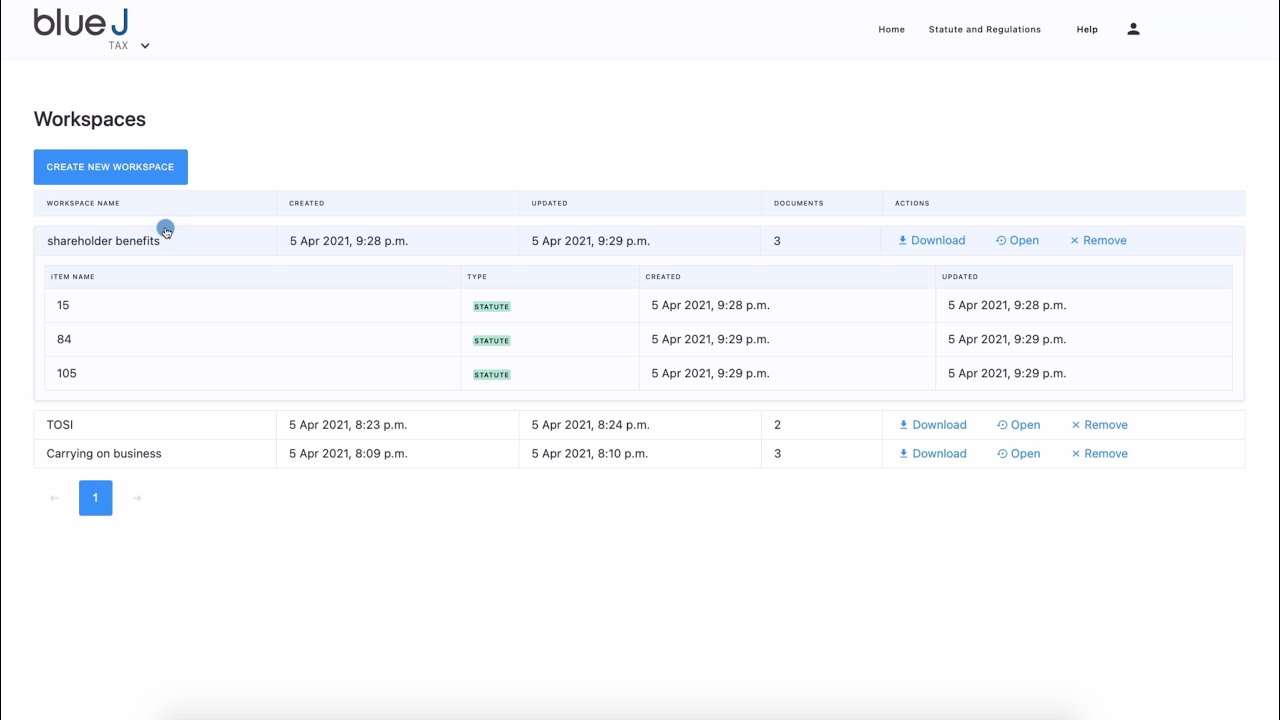Image resolution: width=1280 pixels, height=720 pixels.
Task: Expand the TAX product dropdown arrow
Action: (145, 46)
